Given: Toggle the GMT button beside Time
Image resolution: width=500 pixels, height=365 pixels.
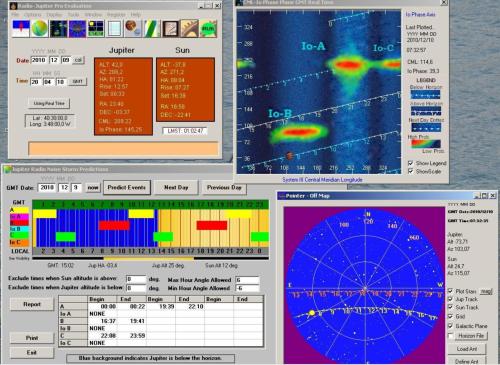Looking at the screenshot, I should tap(78, 81).
